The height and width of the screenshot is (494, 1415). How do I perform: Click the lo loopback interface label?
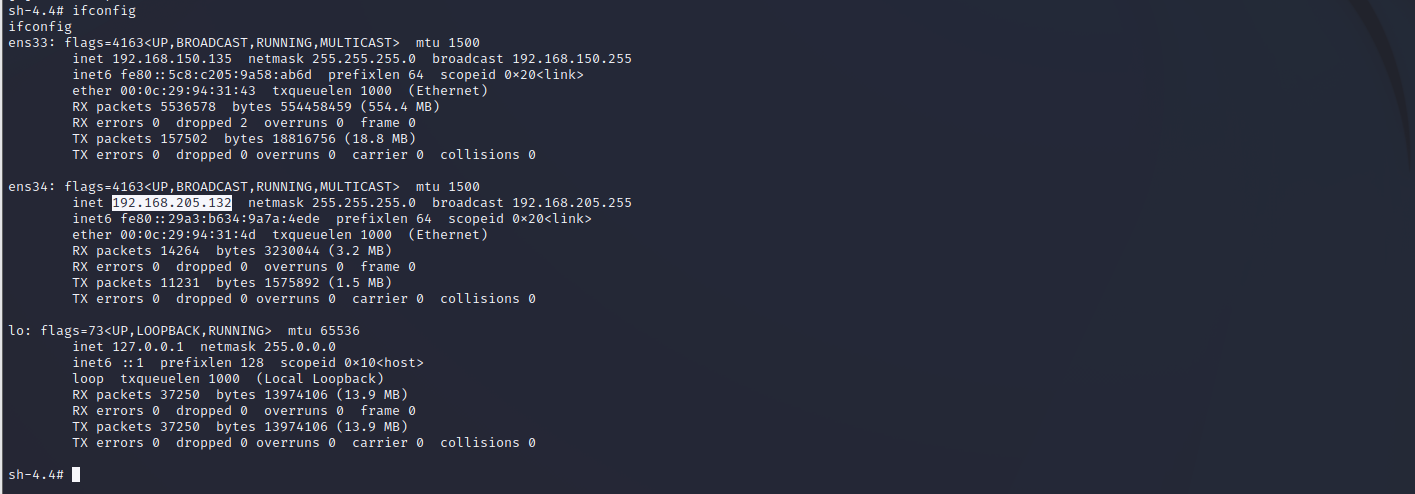tap(16, 331)
